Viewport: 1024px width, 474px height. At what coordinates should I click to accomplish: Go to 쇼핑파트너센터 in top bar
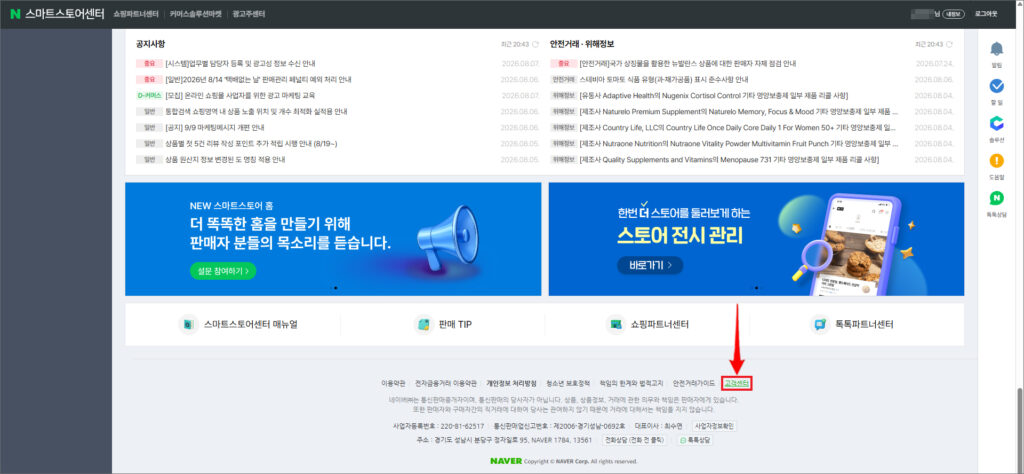click(x=136, y=14)
